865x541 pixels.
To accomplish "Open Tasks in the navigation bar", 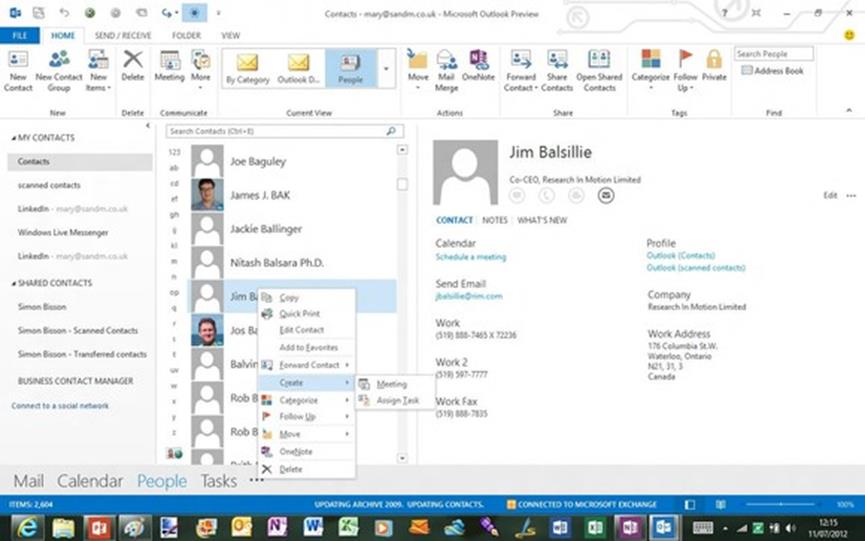I will coord(218,481).
